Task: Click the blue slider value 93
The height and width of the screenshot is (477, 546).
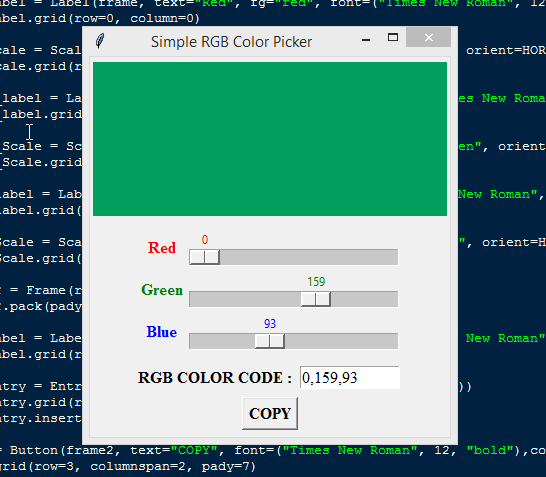Action: click(270, 324)
